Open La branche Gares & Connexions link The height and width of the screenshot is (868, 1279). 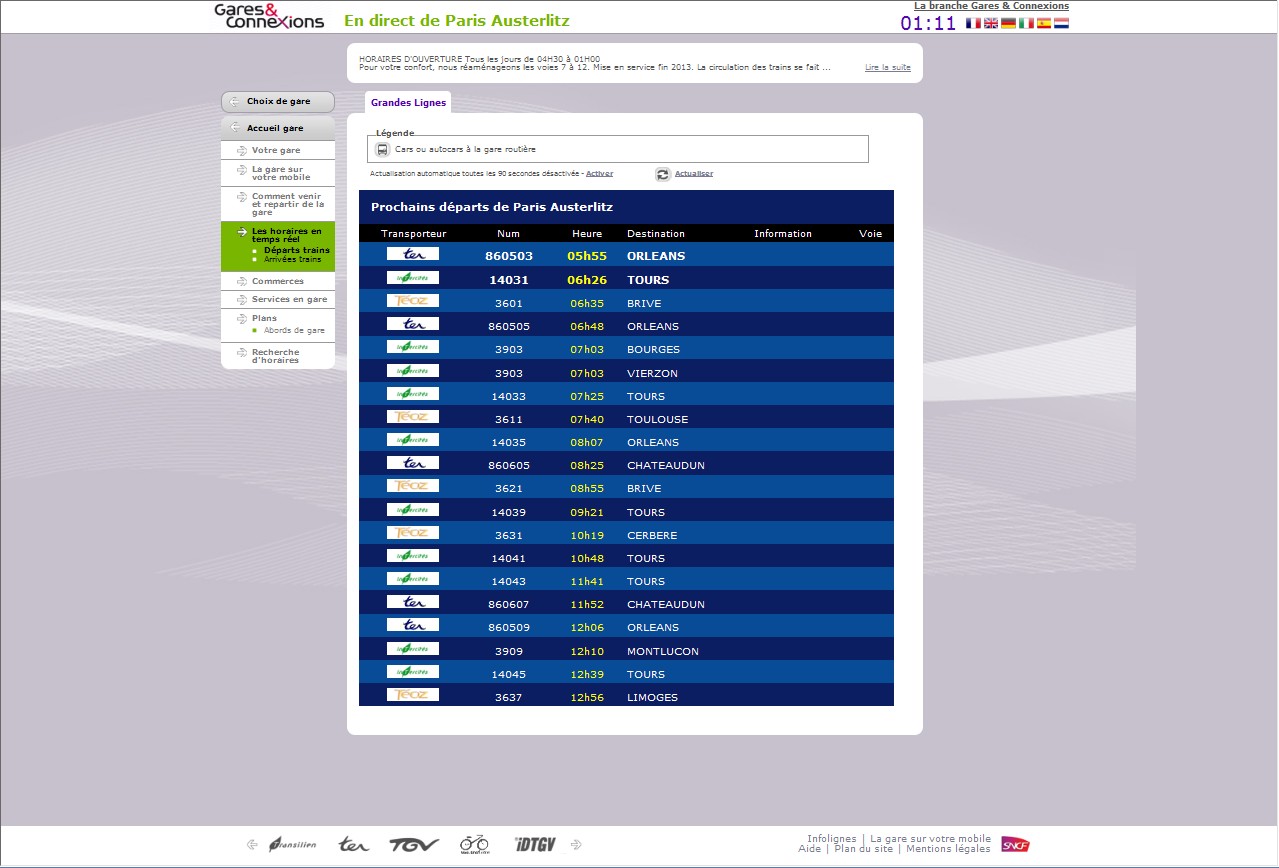(992, 6)
